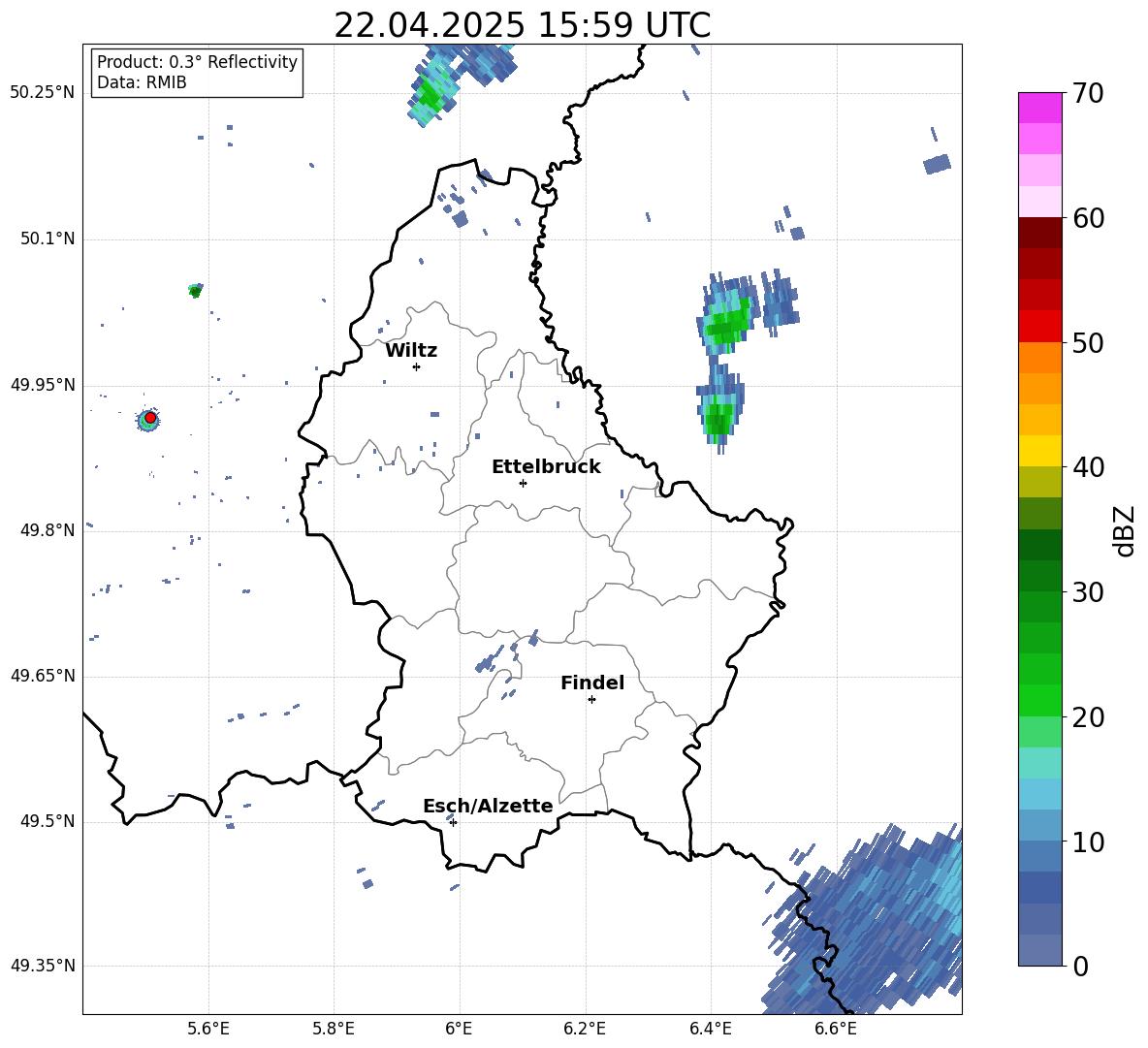Click the cross marker below Ettelbruck
Image resolution: width=1148 pixels, height=1048 pixels.
(x=523, y=483)
